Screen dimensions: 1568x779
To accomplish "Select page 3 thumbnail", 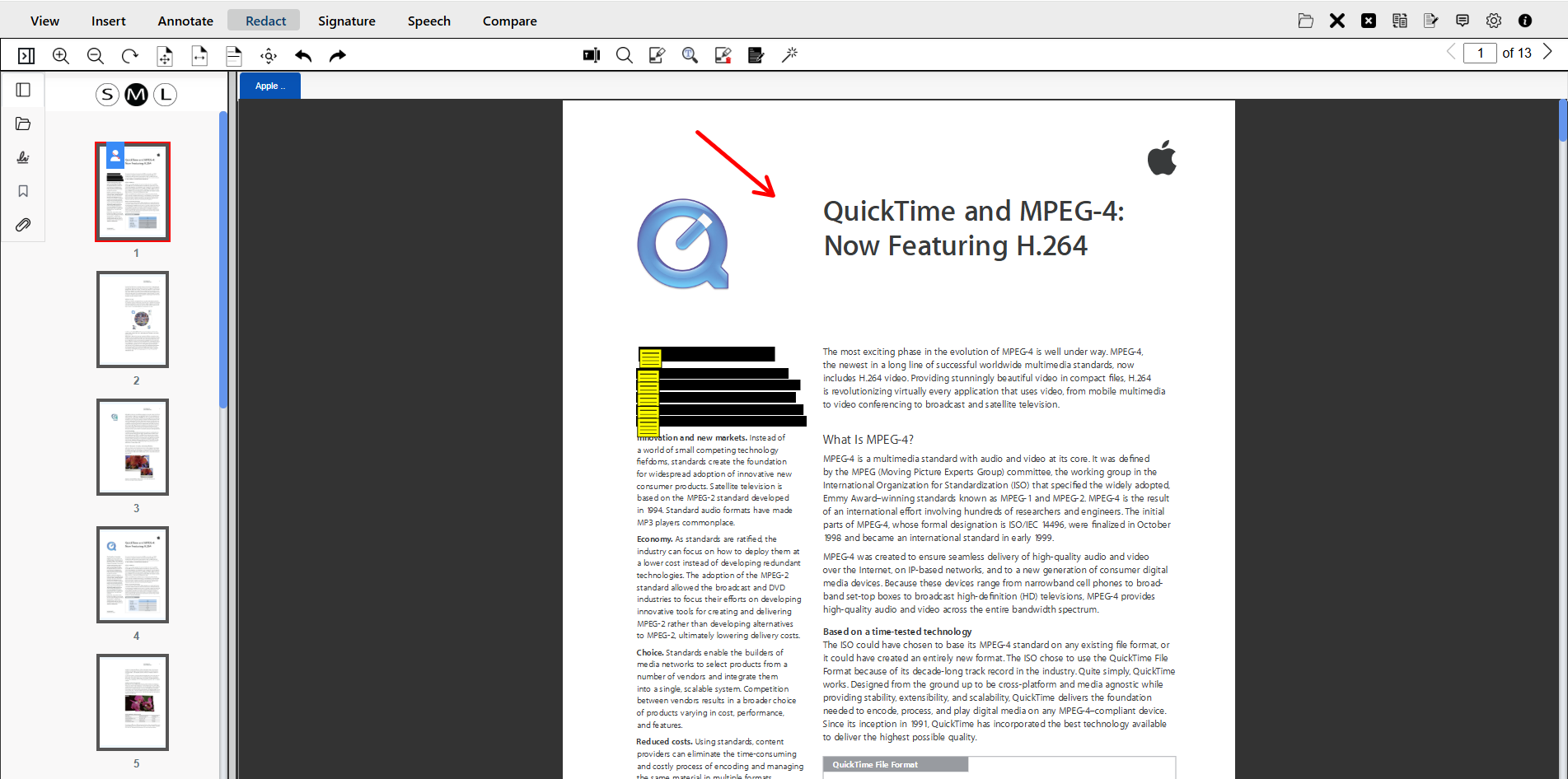I will point(133,447).
